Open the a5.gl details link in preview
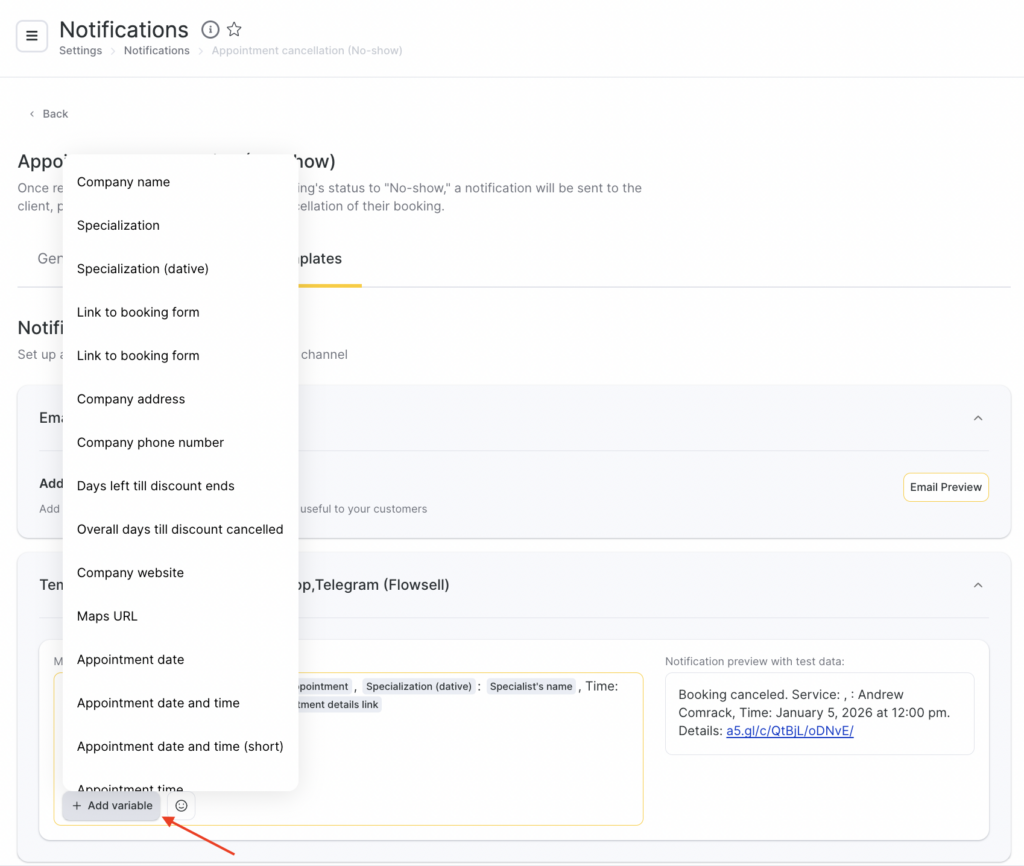The image size is (1024, 866). [789, 731]
